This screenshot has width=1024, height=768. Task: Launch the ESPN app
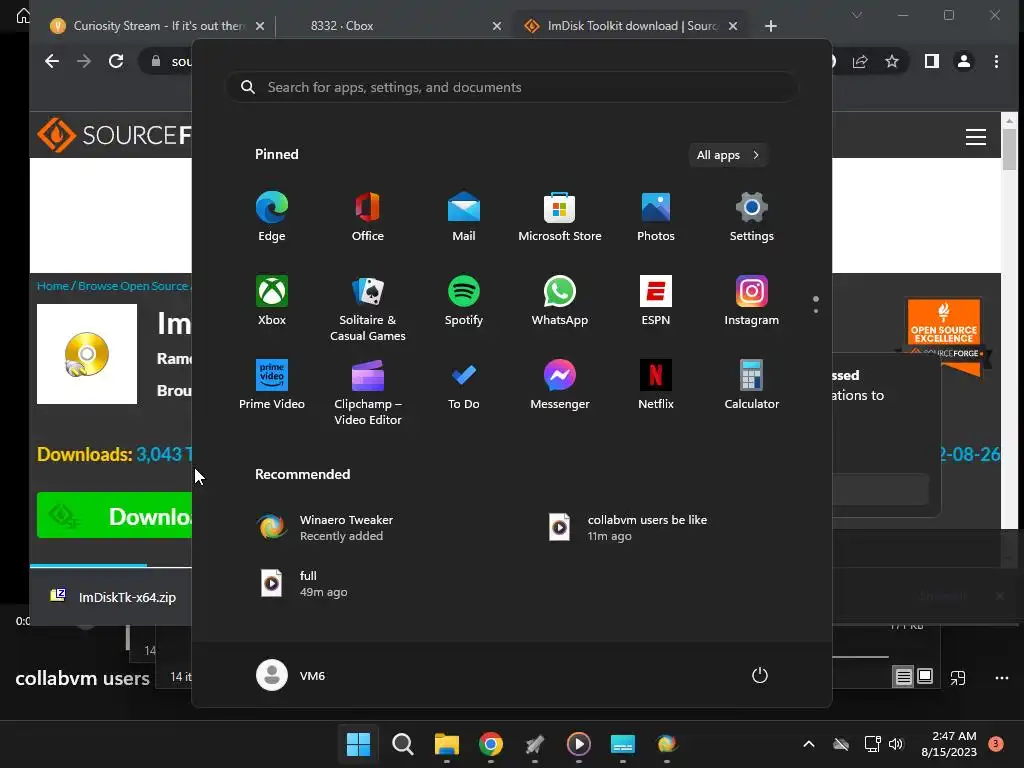coord(656,301)
